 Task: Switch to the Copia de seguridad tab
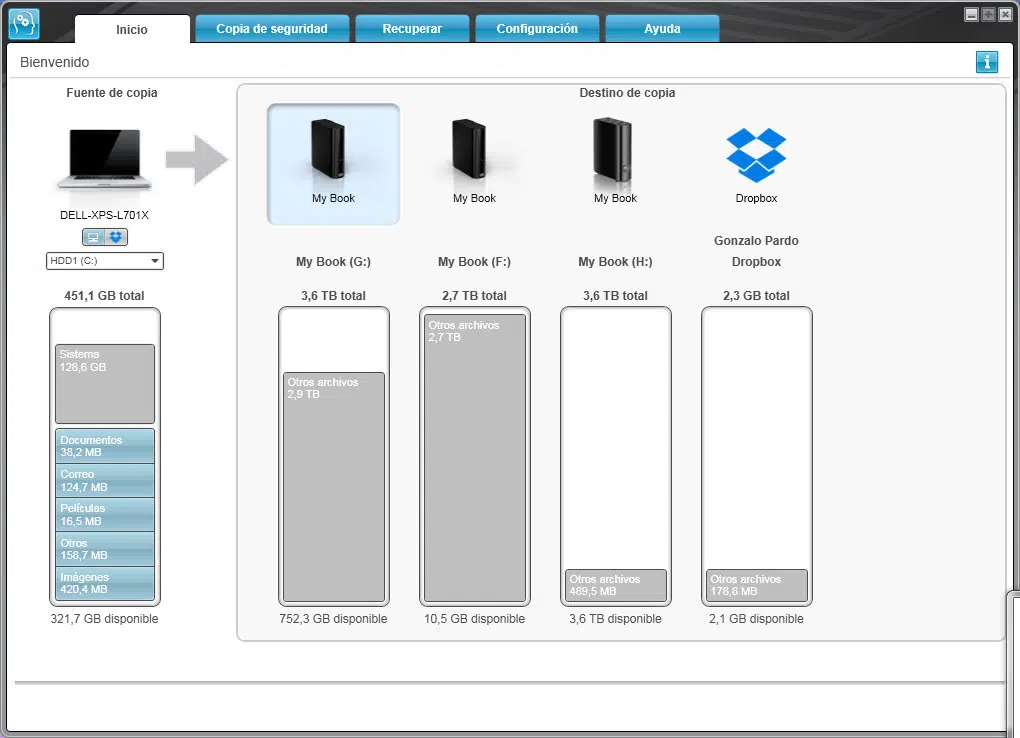tap(272, 29)
